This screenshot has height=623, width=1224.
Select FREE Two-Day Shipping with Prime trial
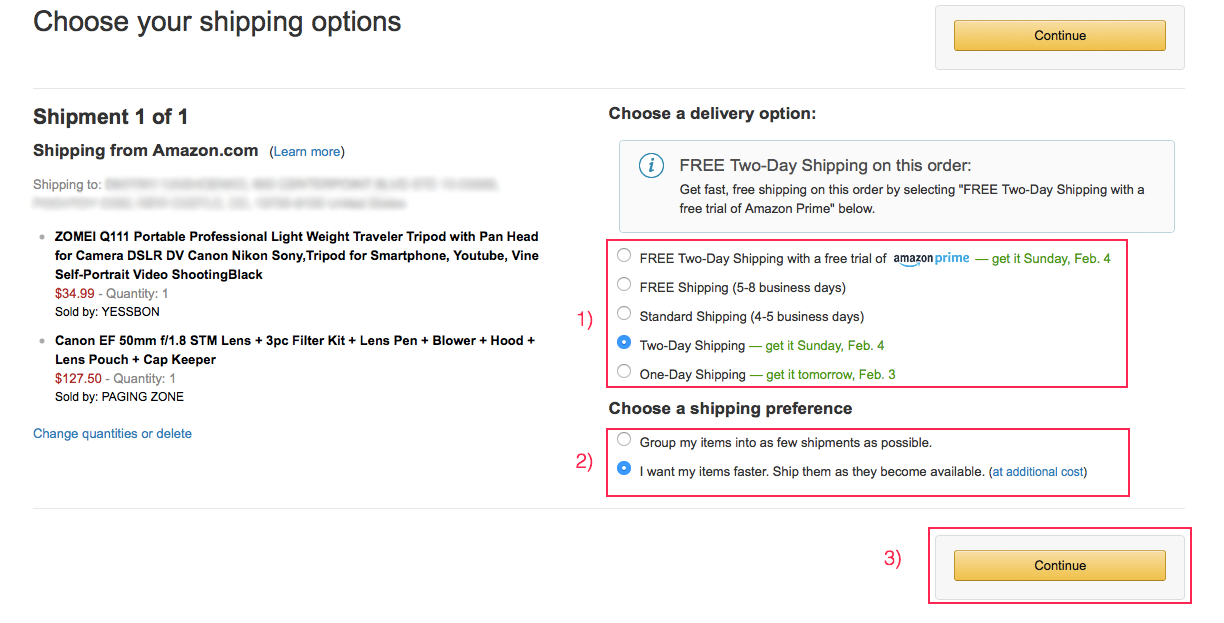[624, 256]
